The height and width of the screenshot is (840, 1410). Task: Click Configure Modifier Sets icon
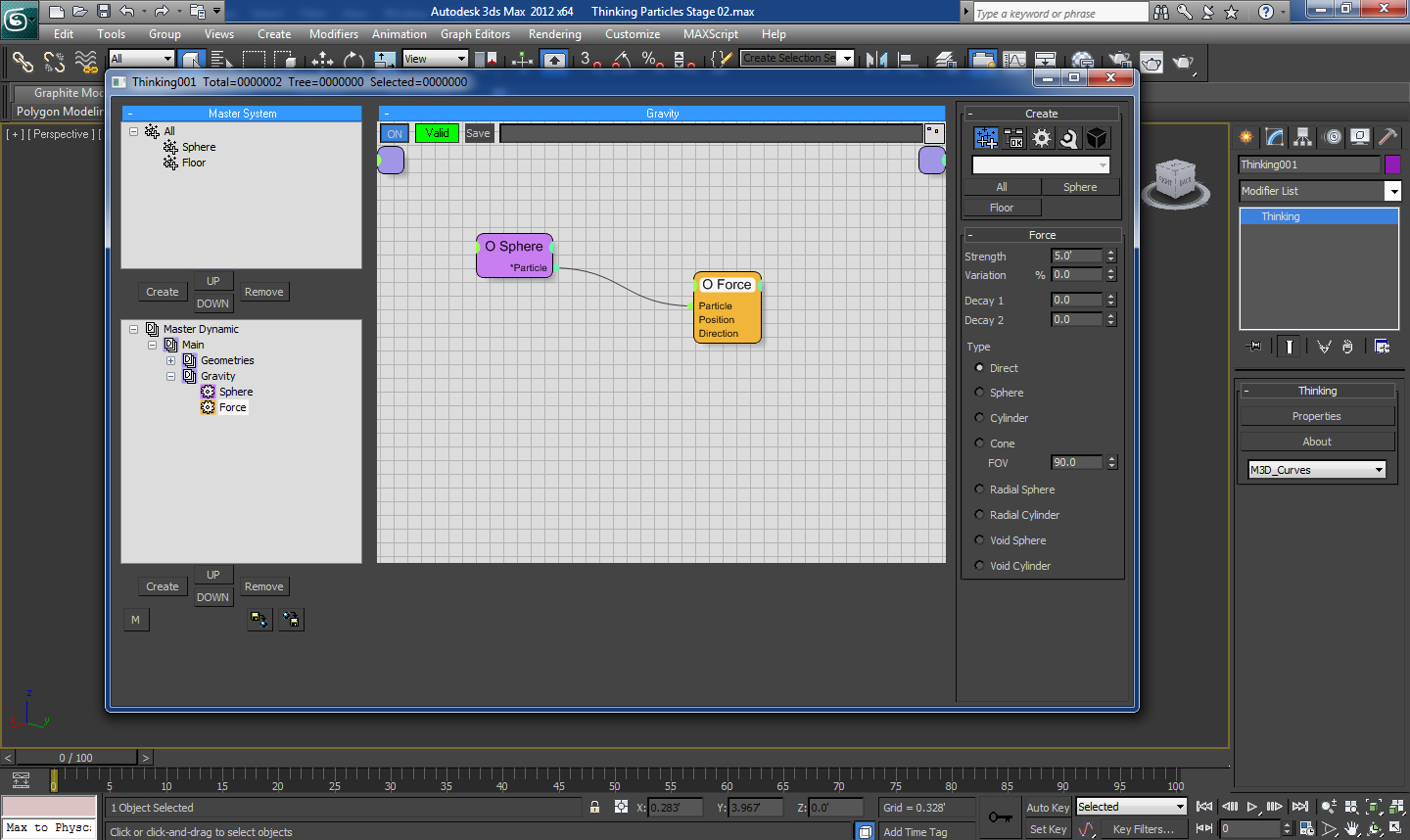[x=1383, y=346]
